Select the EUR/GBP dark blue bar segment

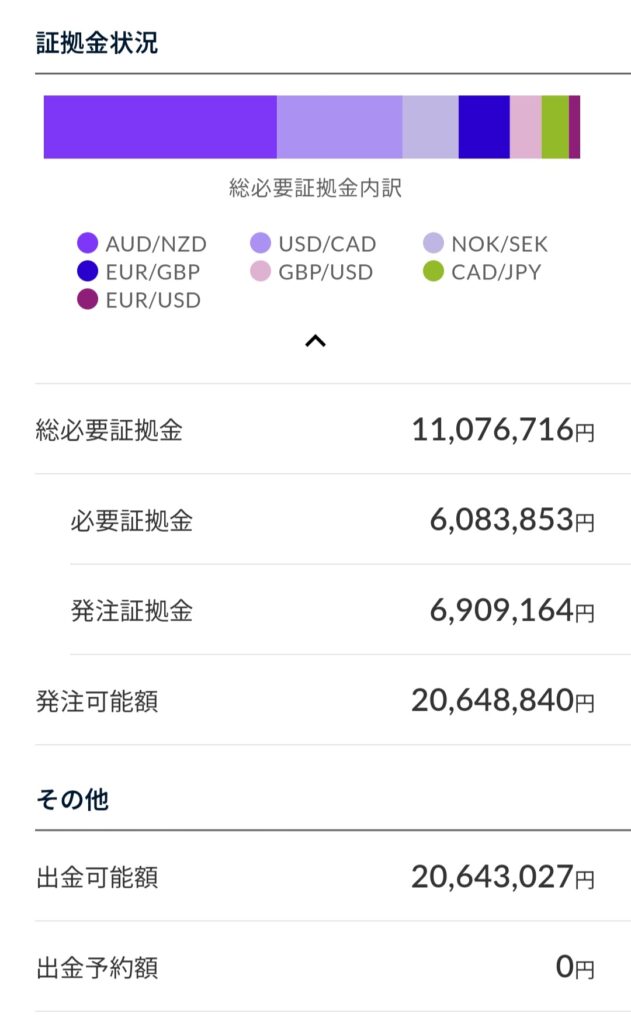[x=484, y=127]
